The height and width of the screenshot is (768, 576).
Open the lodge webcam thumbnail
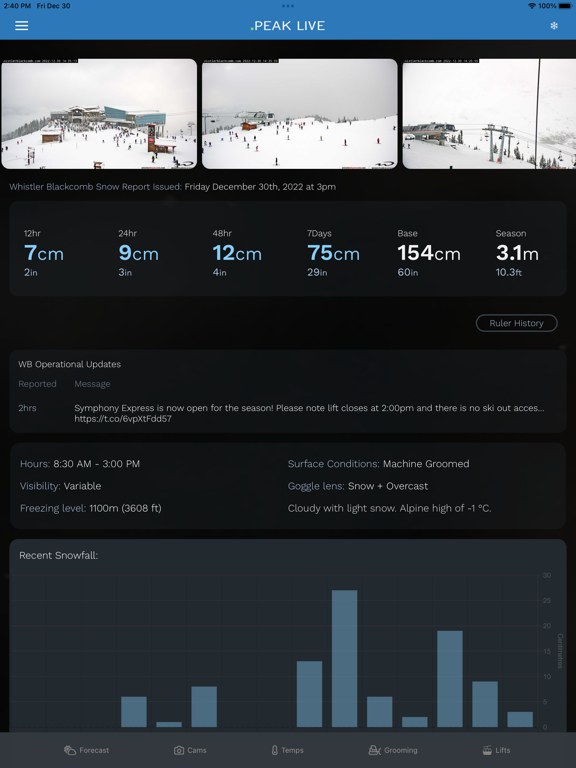coord(99,114)
